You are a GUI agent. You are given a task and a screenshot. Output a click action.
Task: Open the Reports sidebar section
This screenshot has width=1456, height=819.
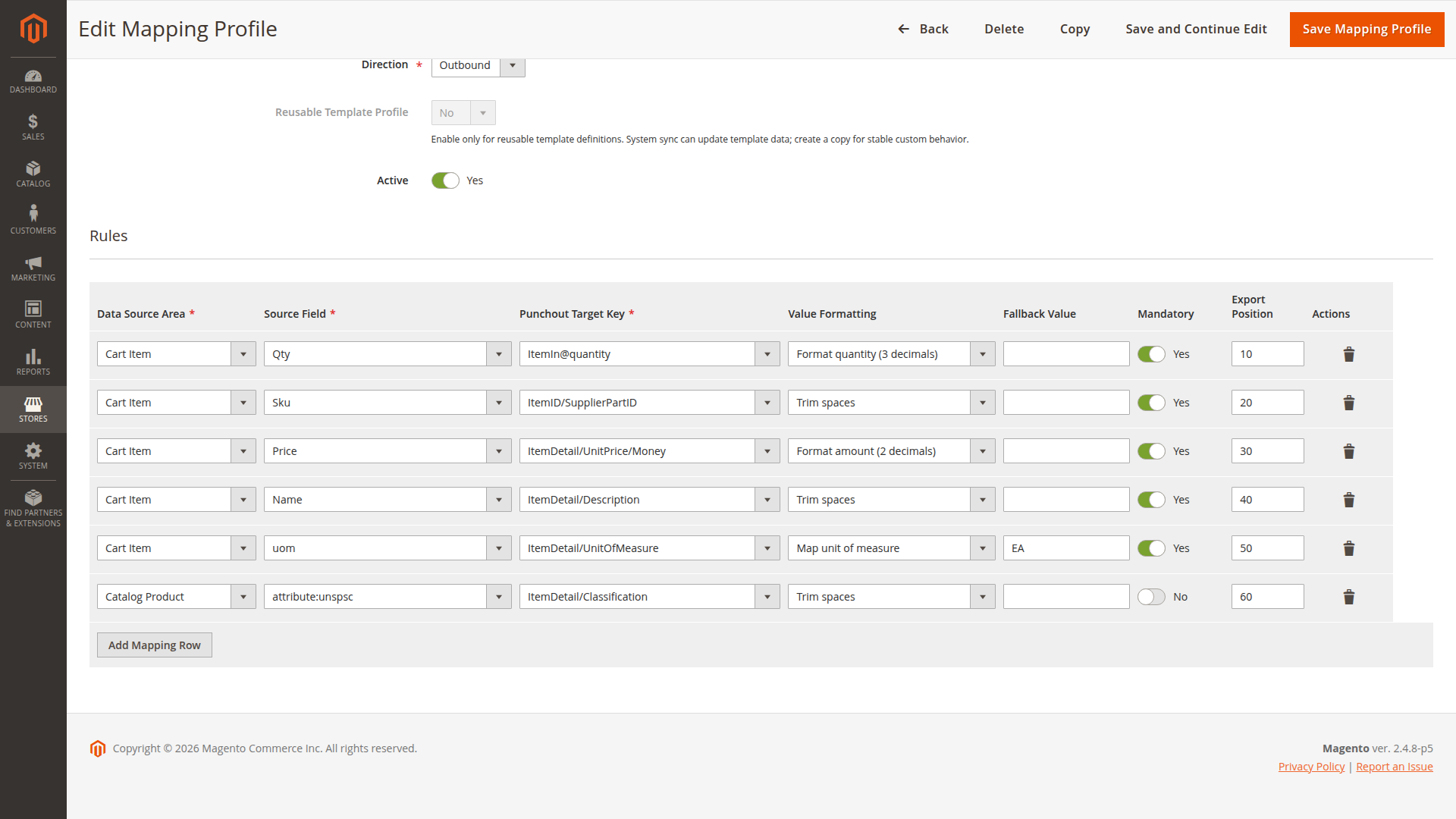33,363
